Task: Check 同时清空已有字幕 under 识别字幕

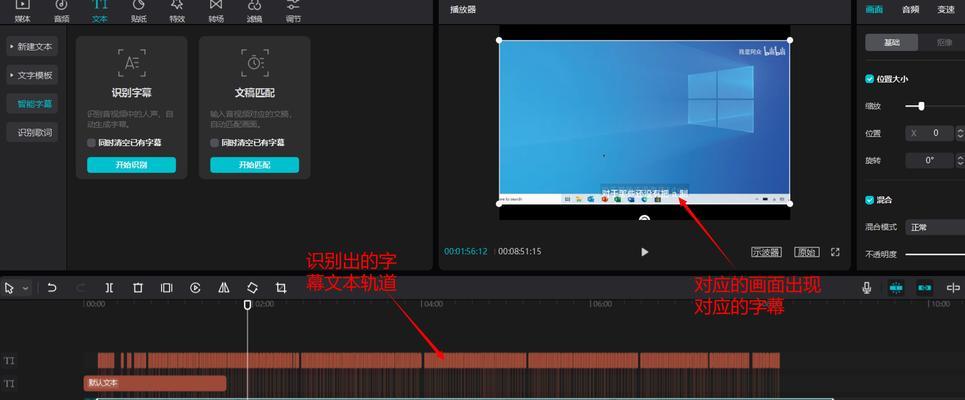Action: pyautogui.click(x=91, y=143)
